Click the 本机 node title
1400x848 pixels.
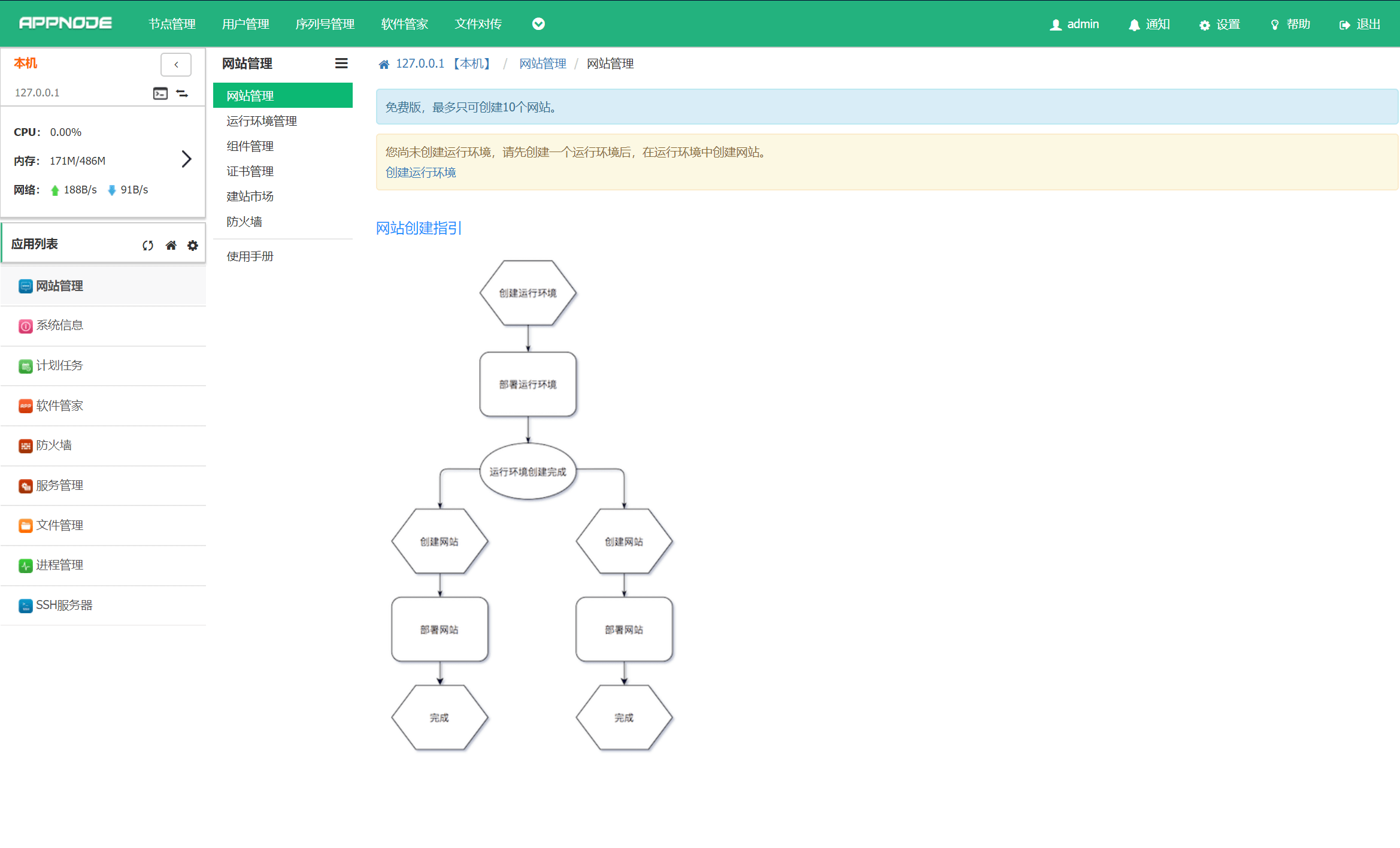(25, 63)
